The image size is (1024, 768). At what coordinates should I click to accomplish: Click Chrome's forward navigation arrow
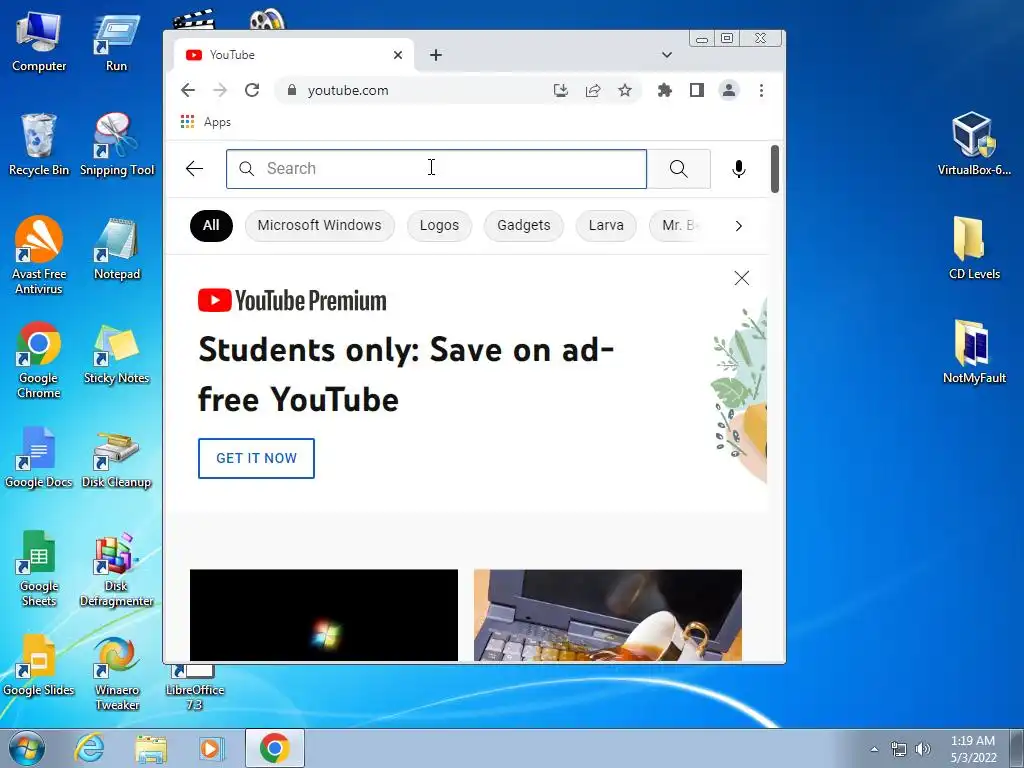point(220,90)
